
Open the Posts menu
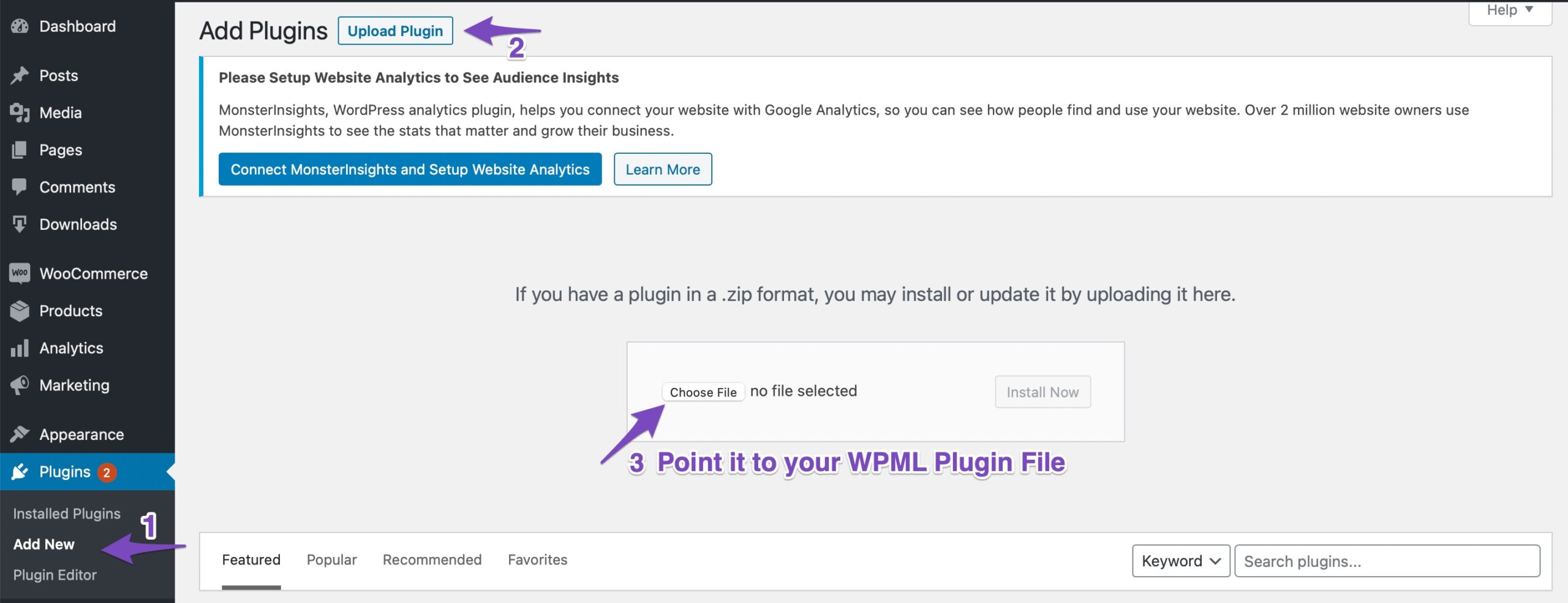pos(58,75)
